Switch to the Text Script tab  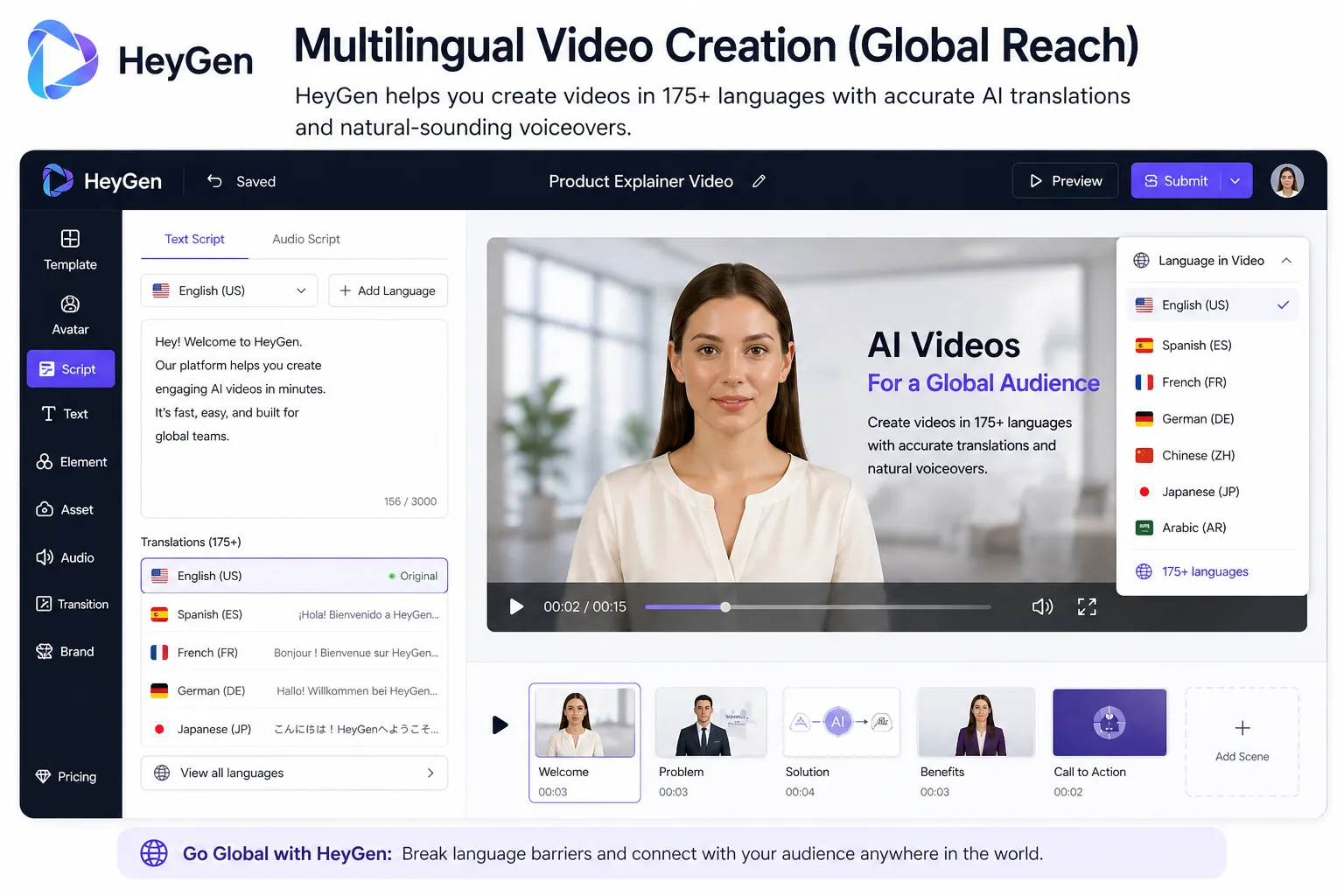(194, 239)
